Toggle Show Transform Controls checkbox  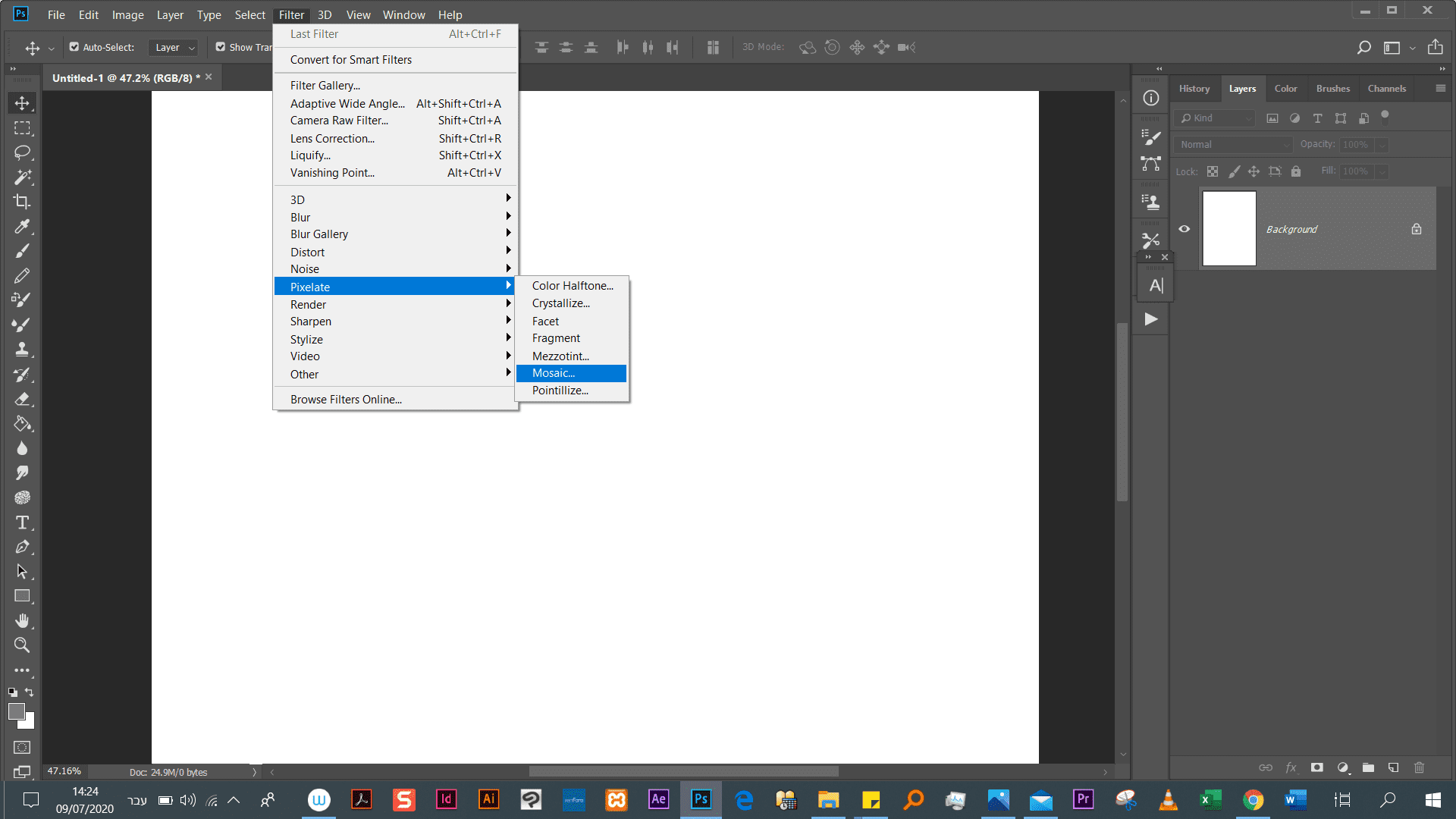point(221,47)
